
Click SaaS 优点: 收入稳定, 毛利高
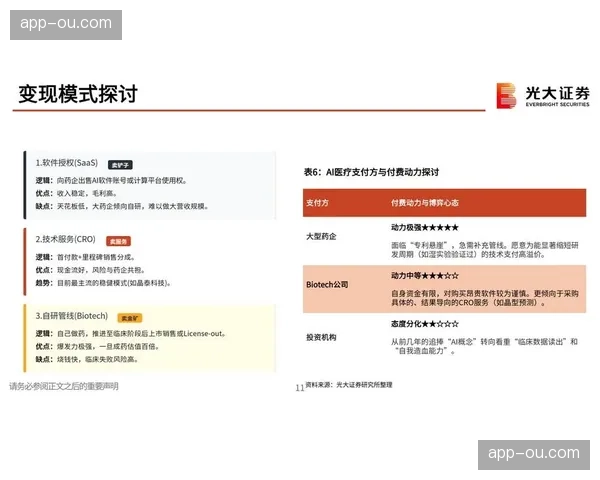tap(77, 193)
